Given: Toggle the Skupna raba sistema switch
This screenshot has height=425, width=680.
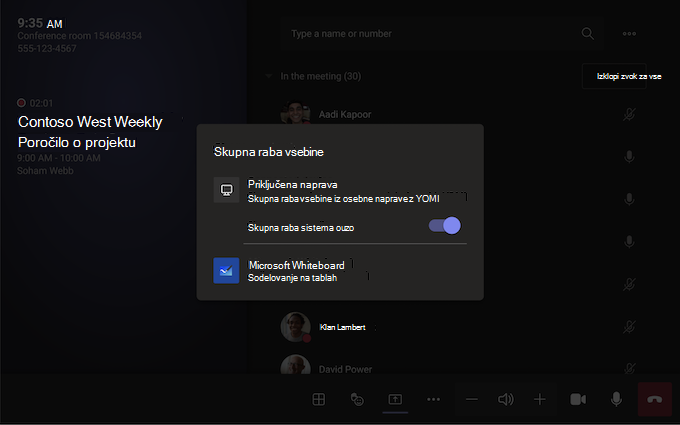Looking at the screenshot, I should [445, 226].
